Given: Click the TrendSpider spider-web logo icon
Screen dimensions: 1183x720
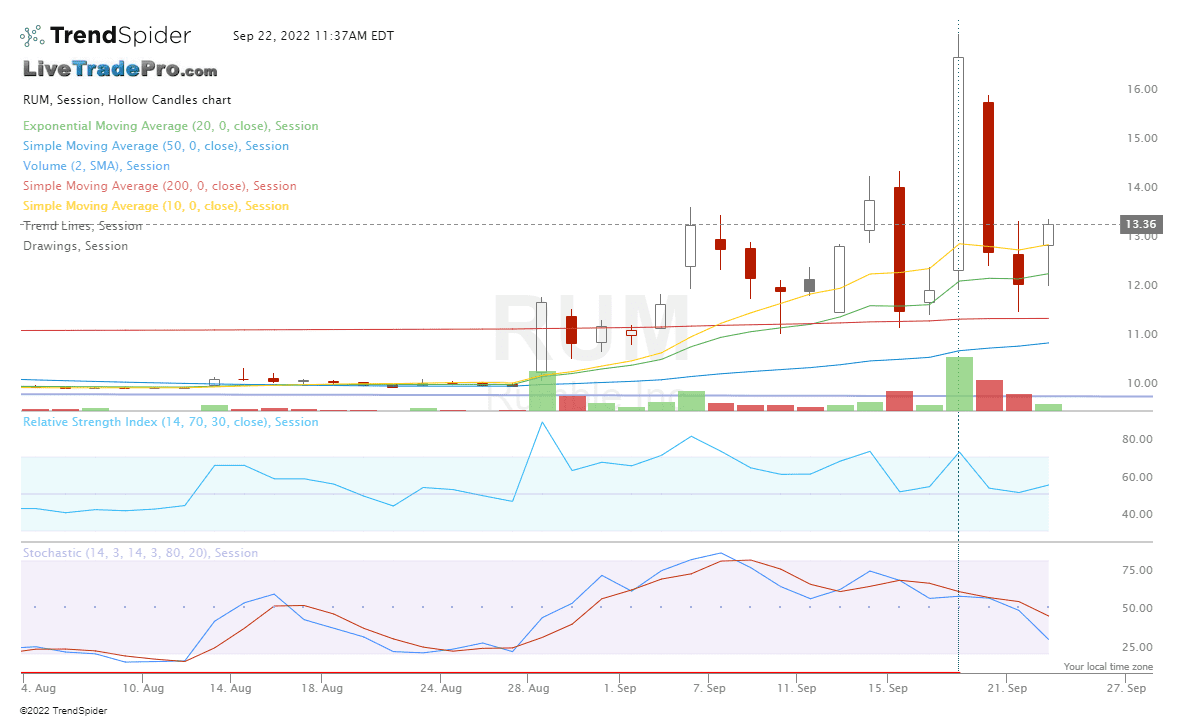Looking at the screenshot, I should tap(30, 34).
